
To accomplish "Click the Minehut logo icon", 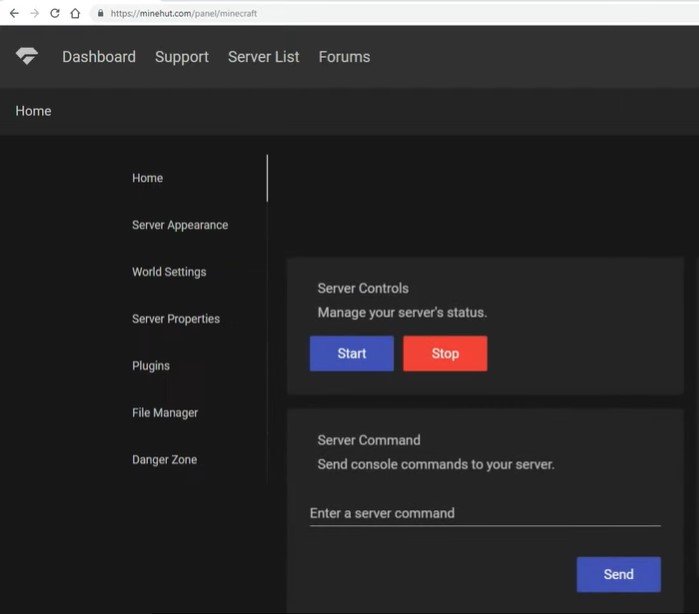I will coord(27,57).
